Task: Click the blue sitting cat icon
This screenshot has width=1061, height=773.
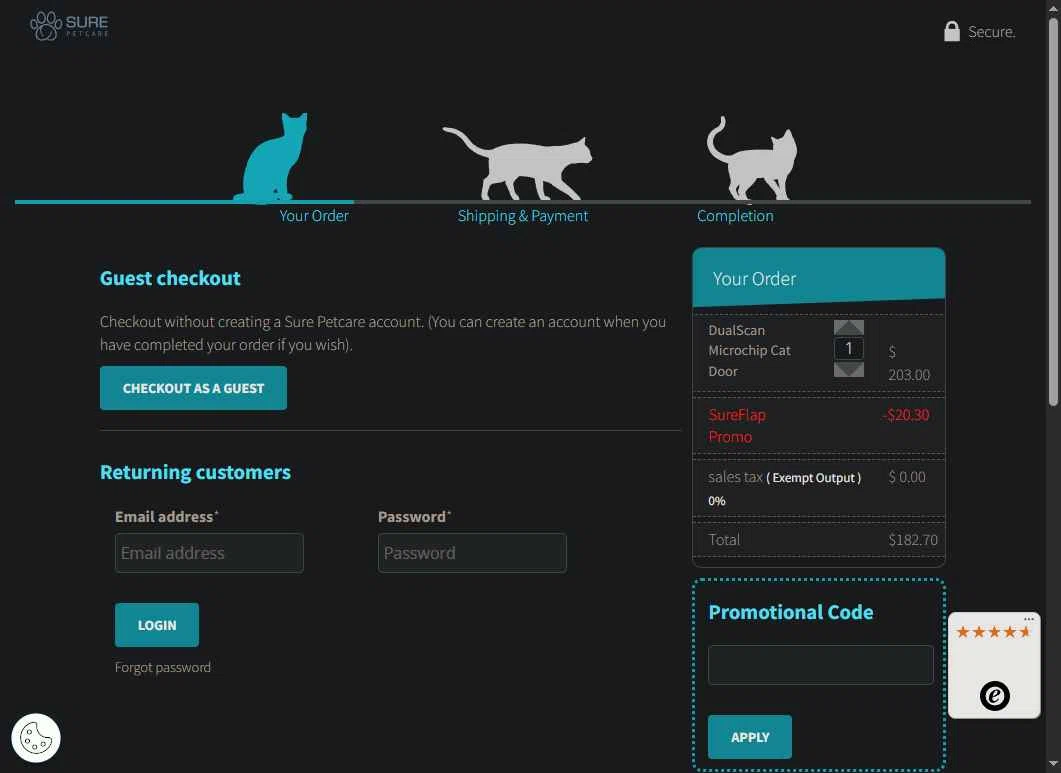Action: [x=271, y=157]
